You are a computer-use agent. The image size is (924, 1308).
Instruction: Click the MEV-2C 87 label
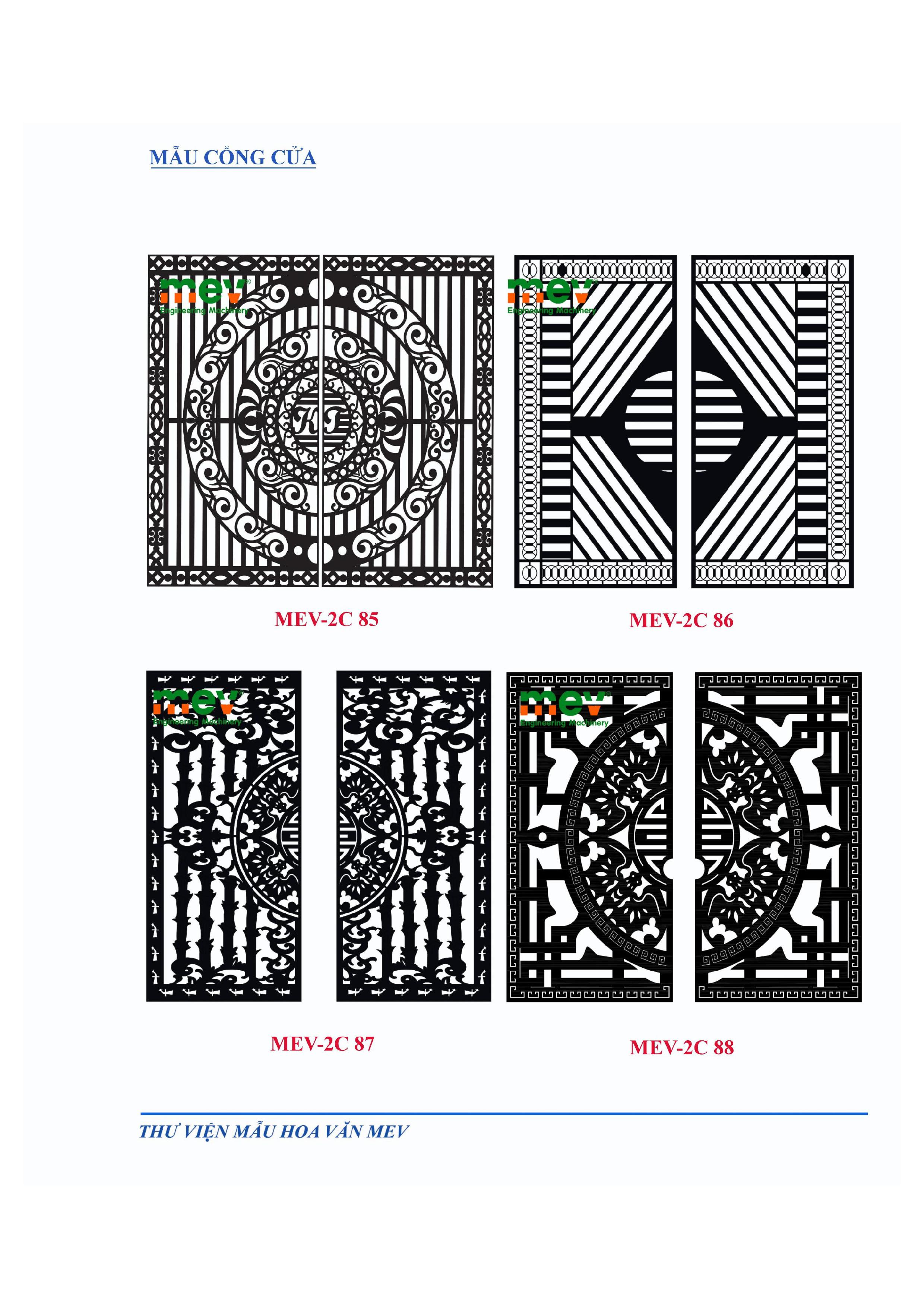[x=322, y=1043]
